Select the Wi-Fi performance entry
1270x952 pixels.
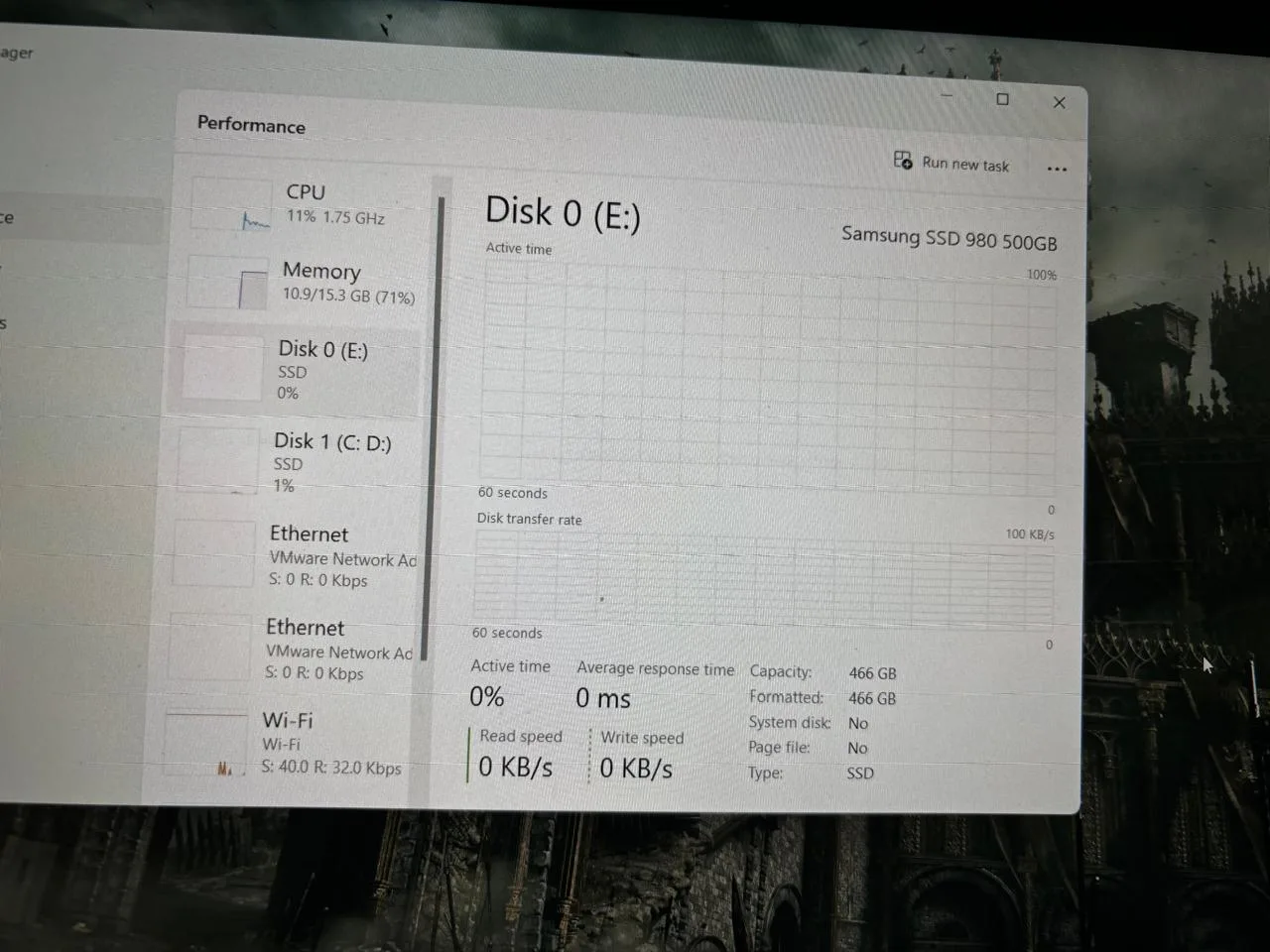286,744
